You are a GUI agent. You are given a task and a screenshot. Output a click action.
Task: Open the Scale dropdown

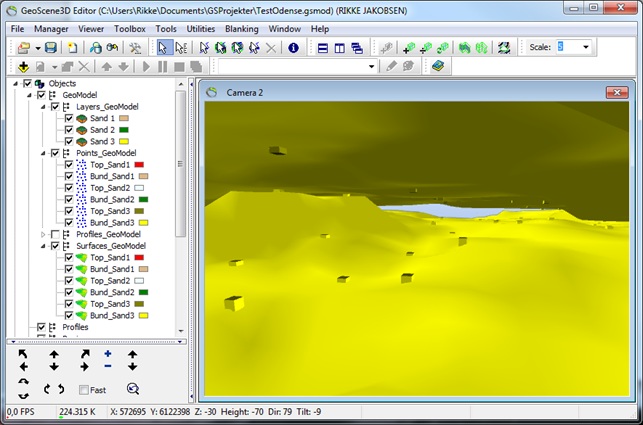pos(586,47)
